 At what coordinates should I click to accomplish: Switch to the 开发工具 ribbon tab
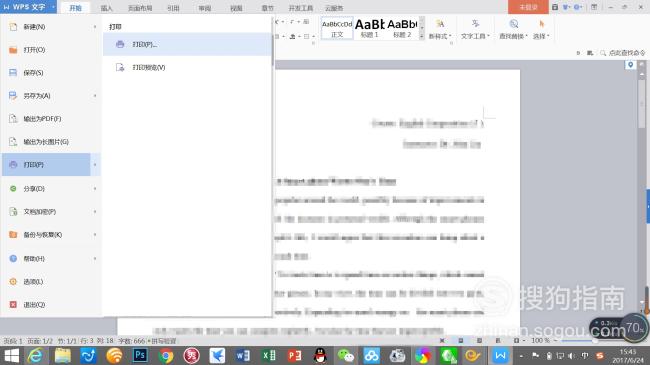click(x=301, y=8)
